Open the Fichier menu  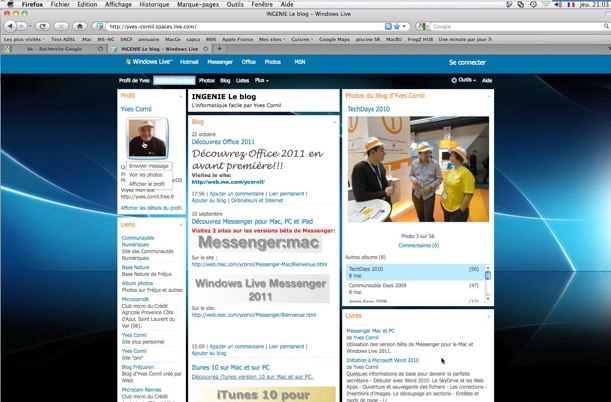click(x=60, y=4)
